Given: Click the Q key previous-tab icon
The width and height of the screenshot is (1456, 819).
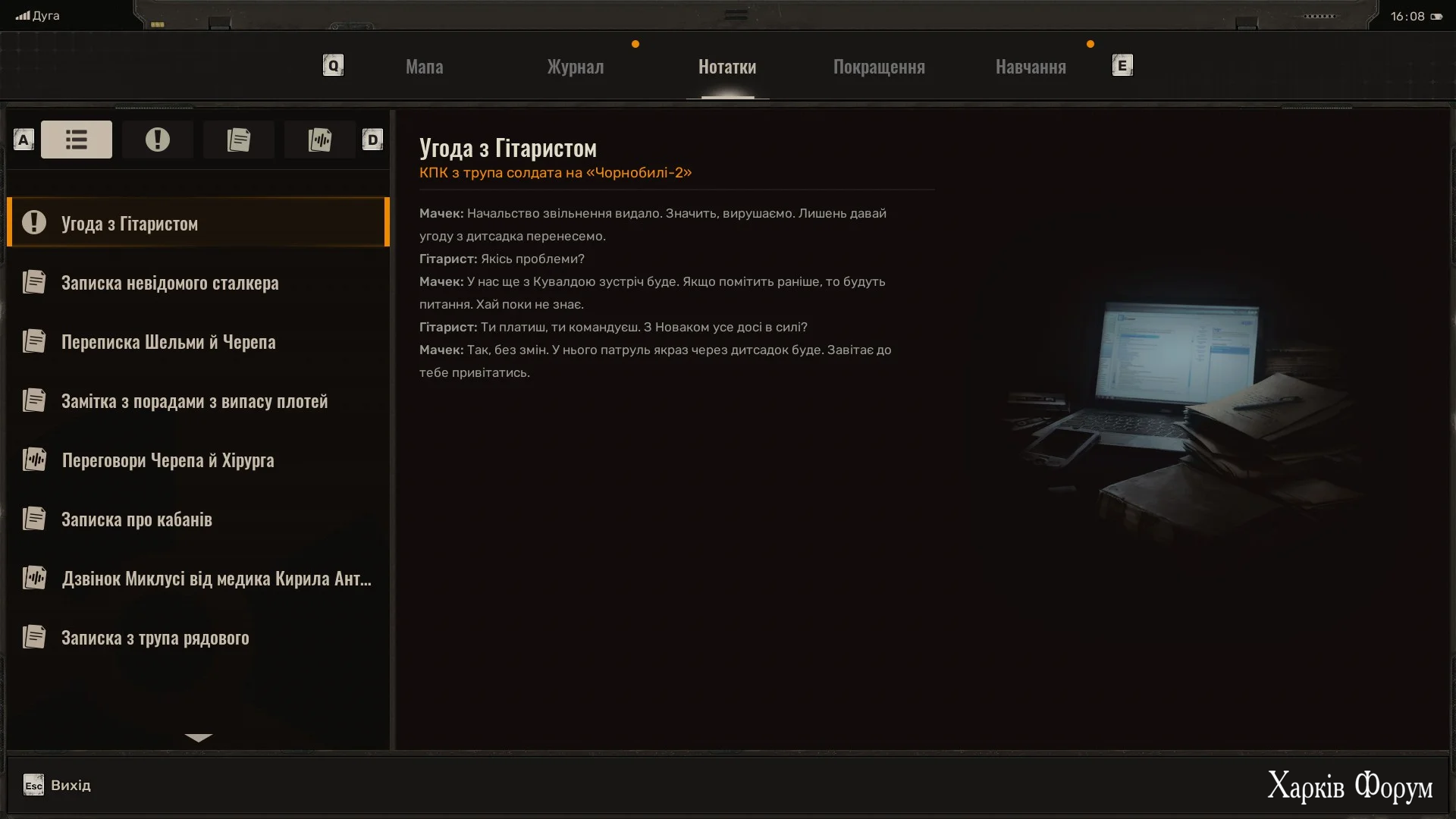Looking at the screenshot, I should pos(333,65).
